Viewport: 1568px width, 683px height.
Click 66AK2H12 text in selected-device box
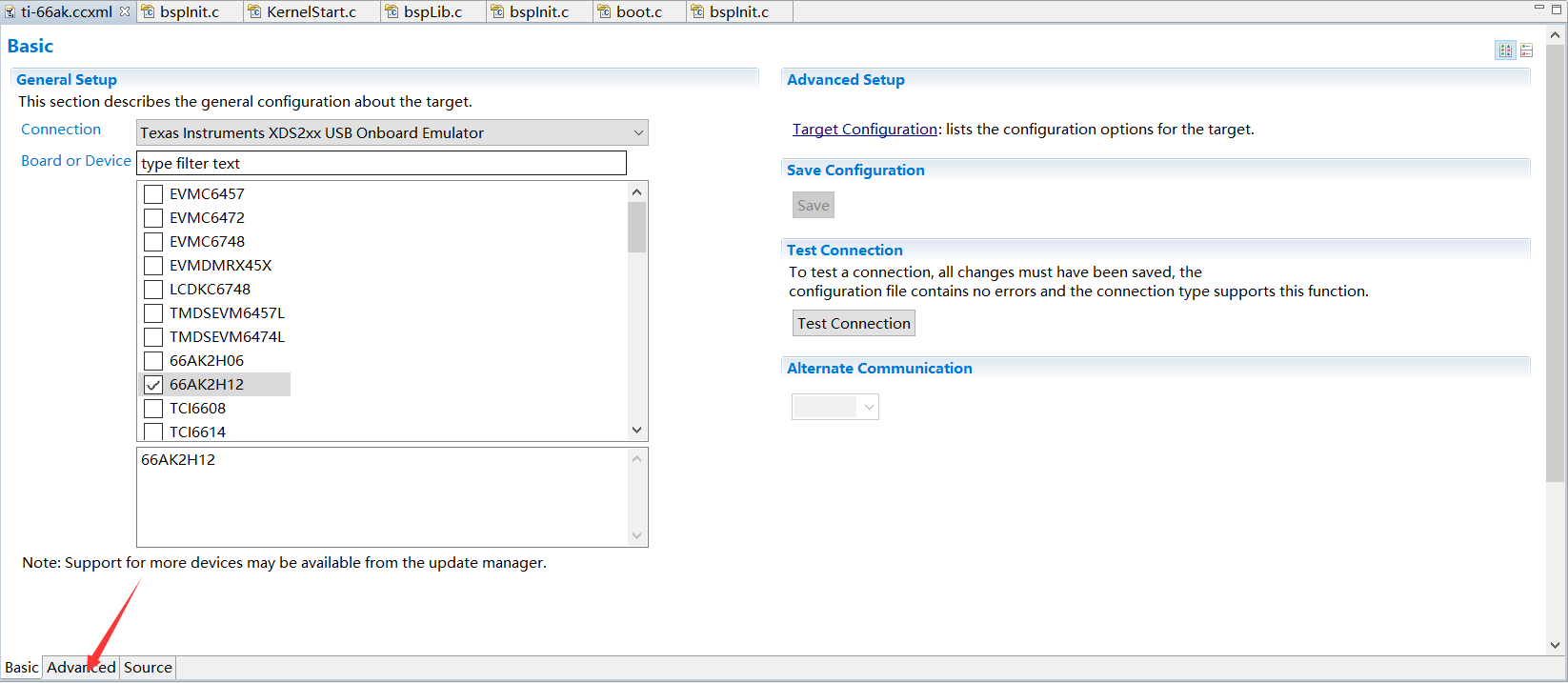point(178,459)
